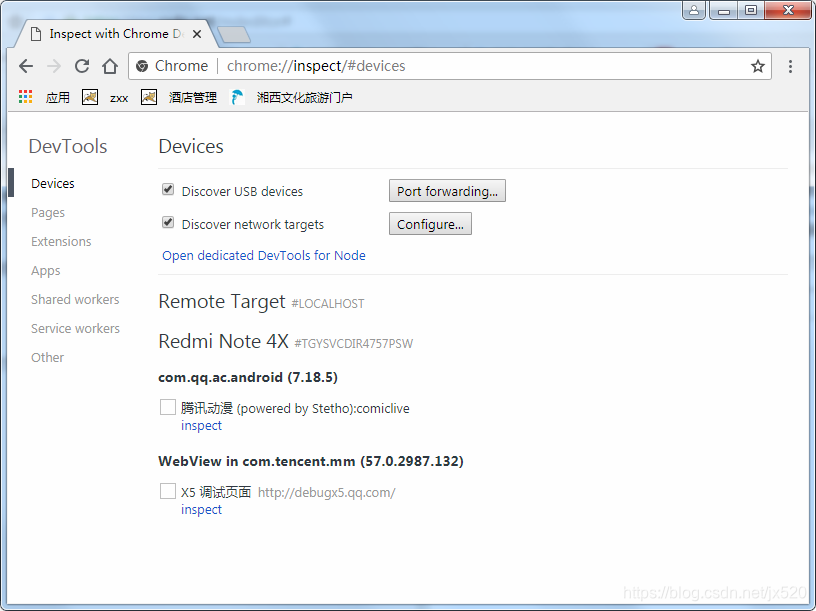The image size is (816, 611).
Task: Select Devices in the DevTools sidebar
Action: tap(53, 183)
